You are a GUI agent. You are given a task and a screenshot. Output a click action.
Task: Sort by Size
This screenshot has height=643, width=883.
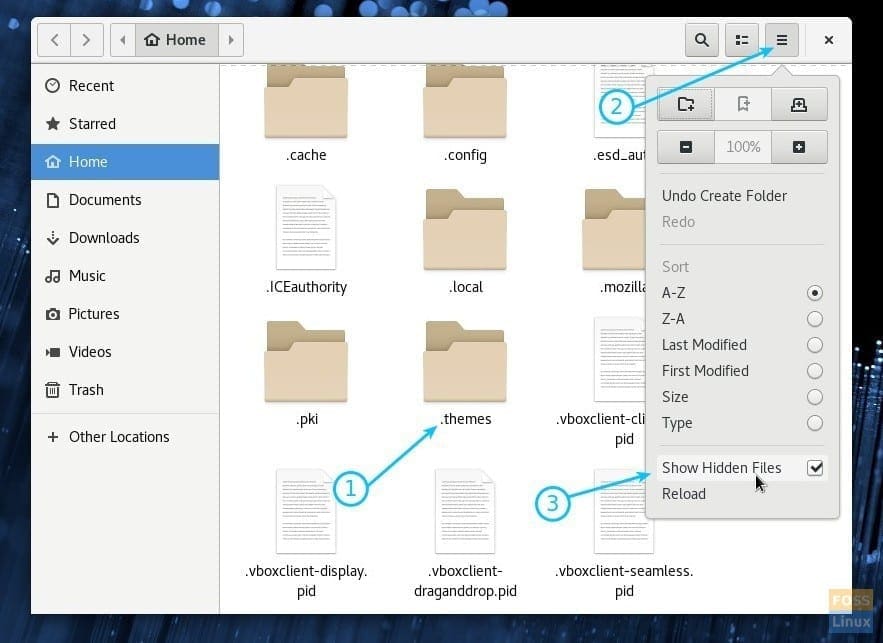pyautogui.click(x=742, y=397)
